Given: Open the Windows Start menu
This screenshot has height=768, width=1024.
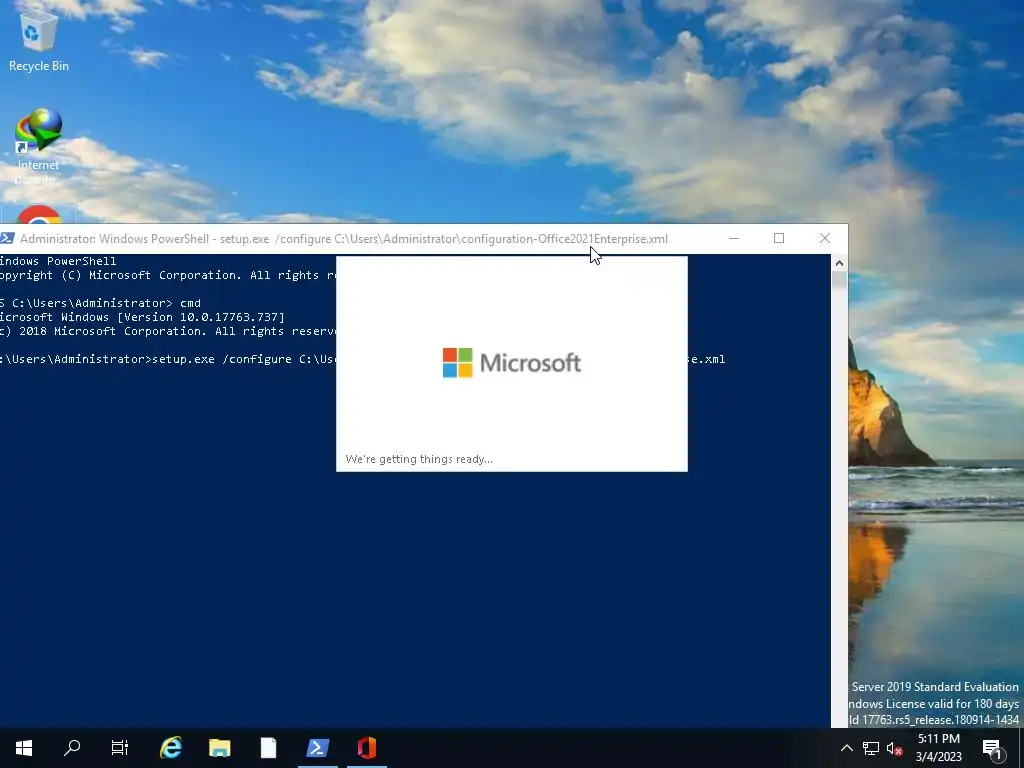Looking at the screenshot, I should [24, 748].
